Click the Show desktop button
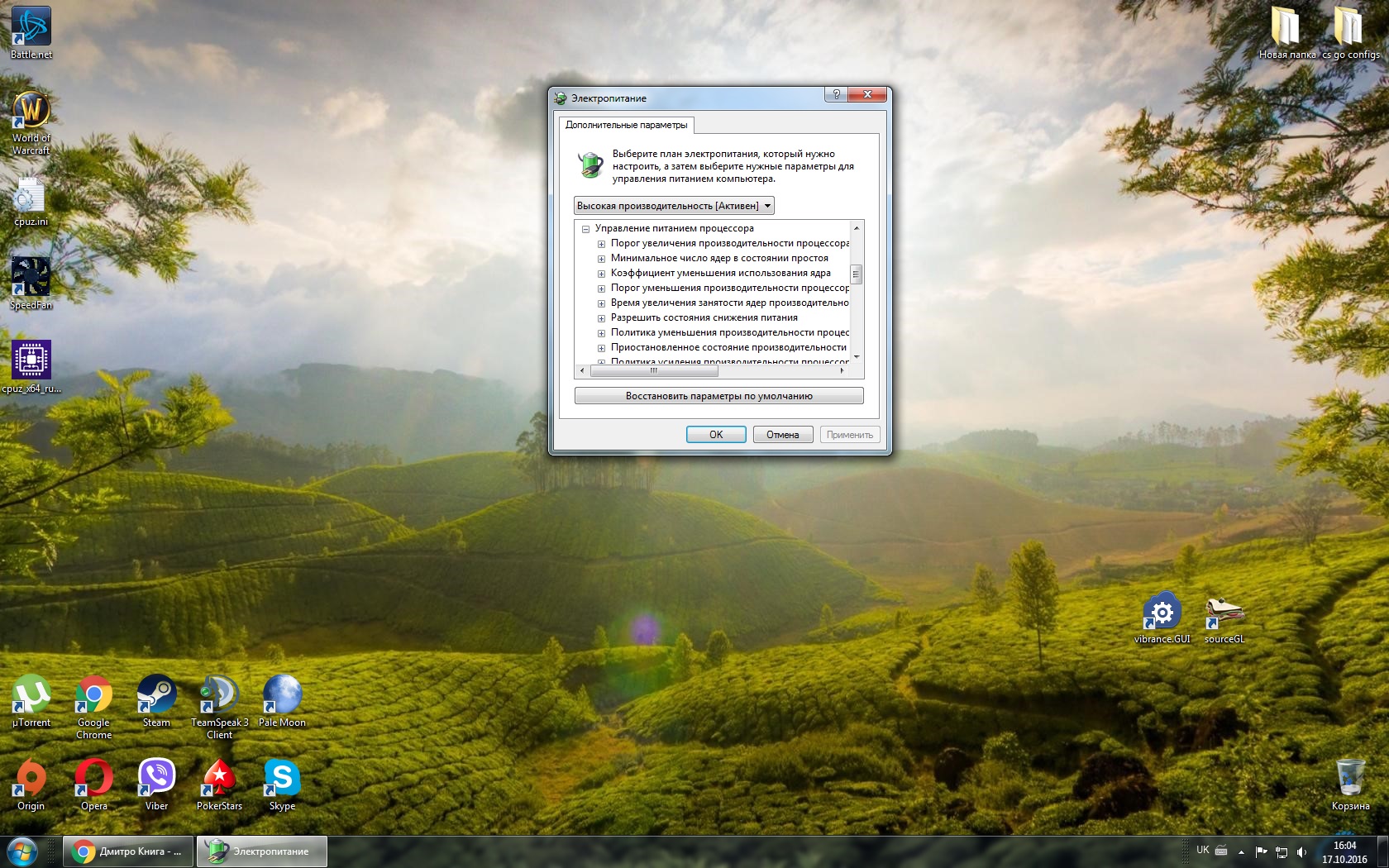Image resolution: width=1389 pixels, height=868 pixels. [1383, 851]
